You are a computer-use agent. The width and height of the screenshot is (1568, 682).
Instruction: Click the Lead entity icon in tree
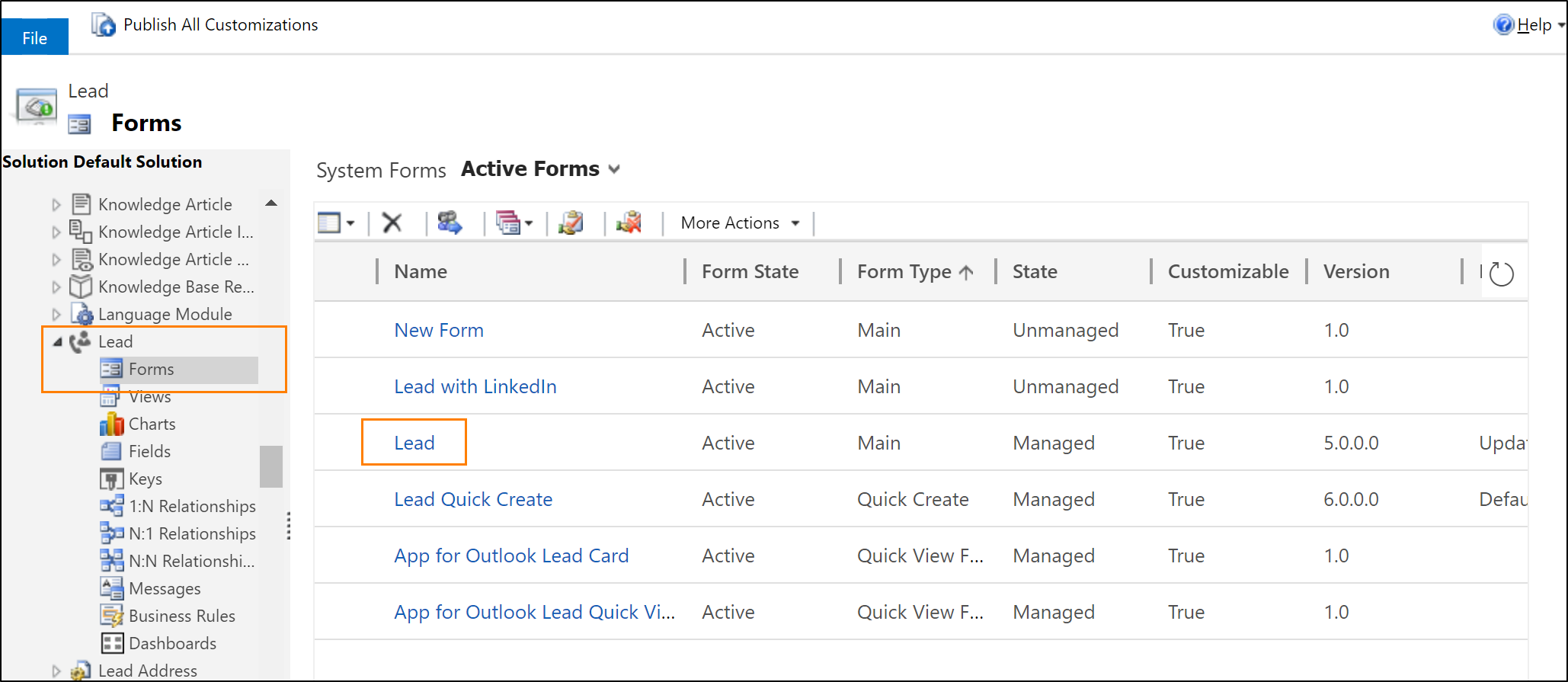[x=80, y=342]
